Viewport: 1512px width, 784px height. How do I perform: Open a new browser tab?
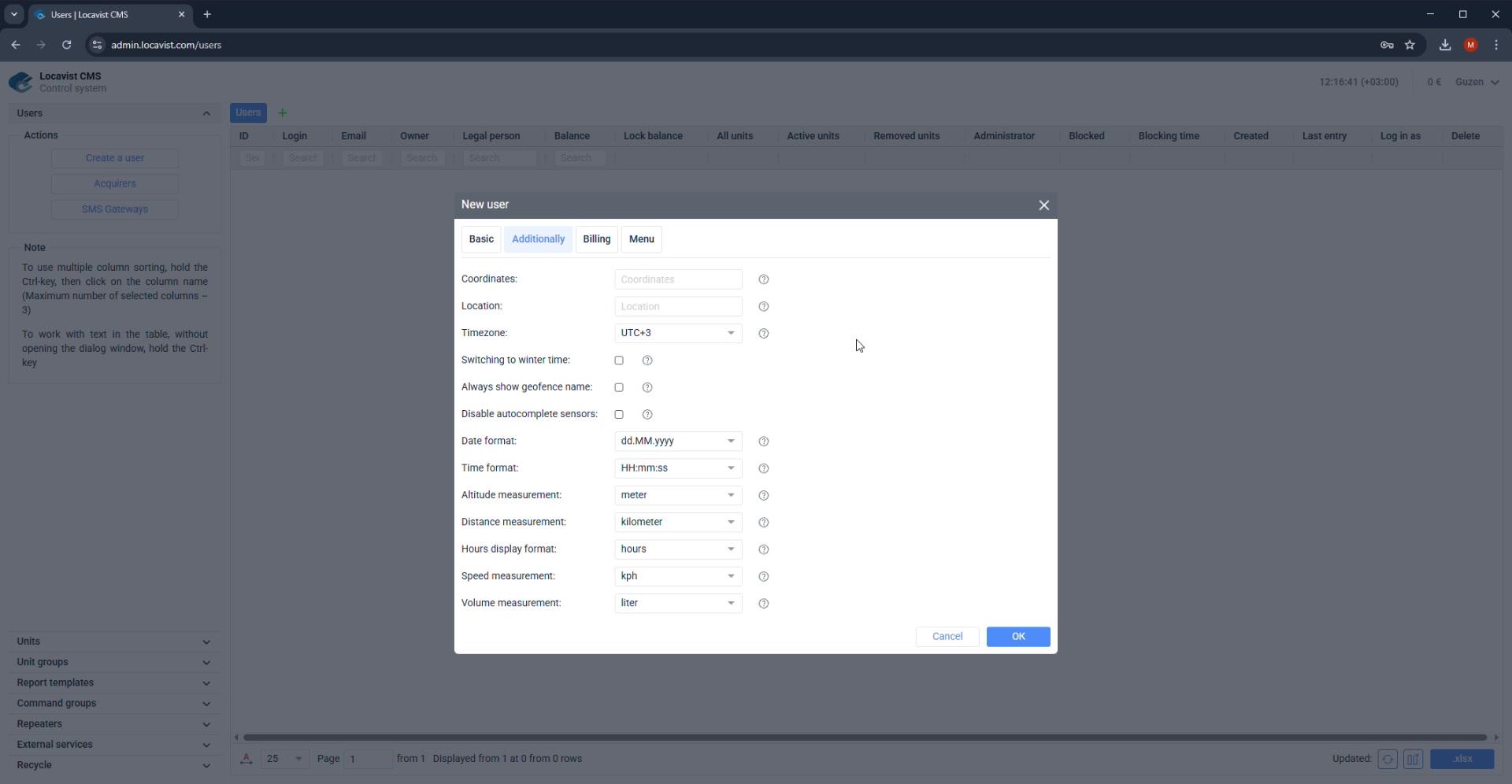click(x=207, y=14)
